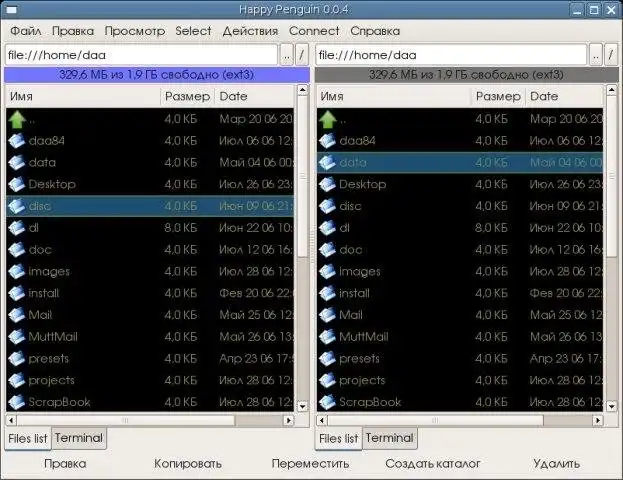This screenshot has width=623, height=480.
Task: Select Files list tab in right panel
Action: coord(339,439)
